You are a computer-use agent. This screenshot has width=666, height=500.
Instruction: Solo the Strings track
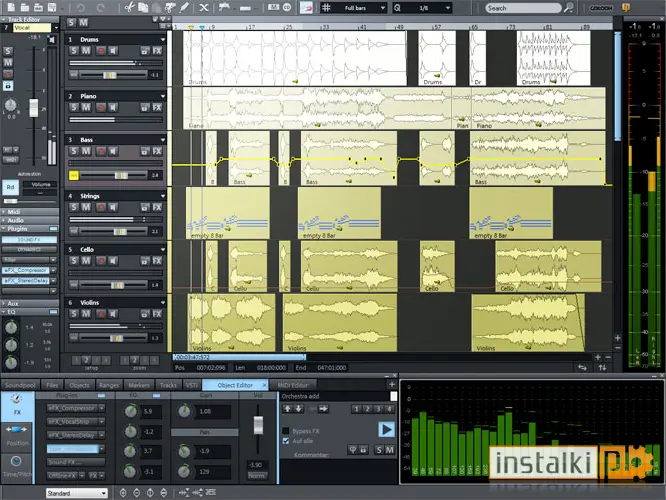[74, 207]
